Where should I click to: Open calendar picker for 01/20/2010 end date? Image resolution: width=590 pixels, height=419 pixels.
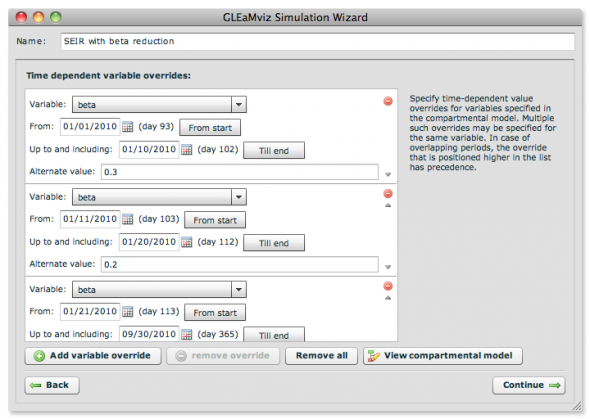point(187,242)
